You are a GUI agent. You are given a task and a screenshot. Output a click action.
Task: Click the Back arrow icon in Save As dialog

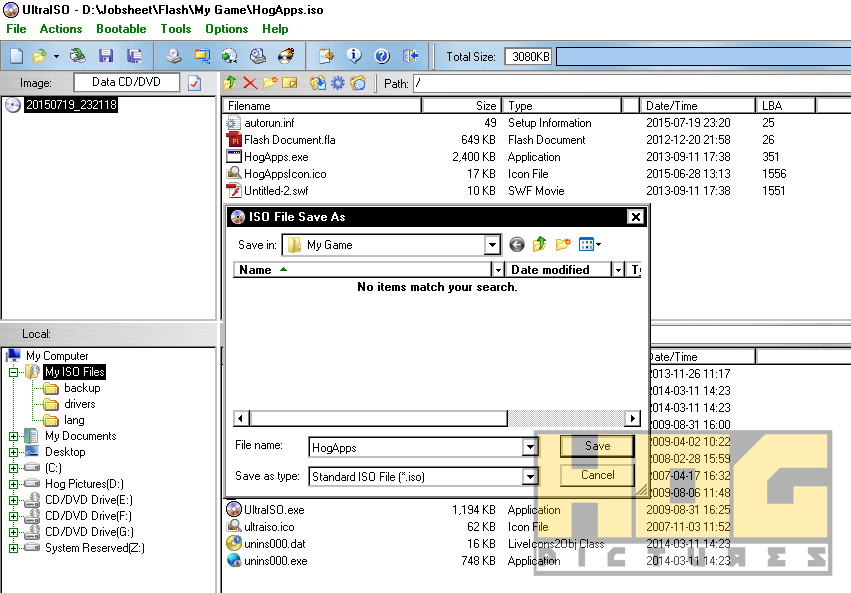(x=517, y=245)
